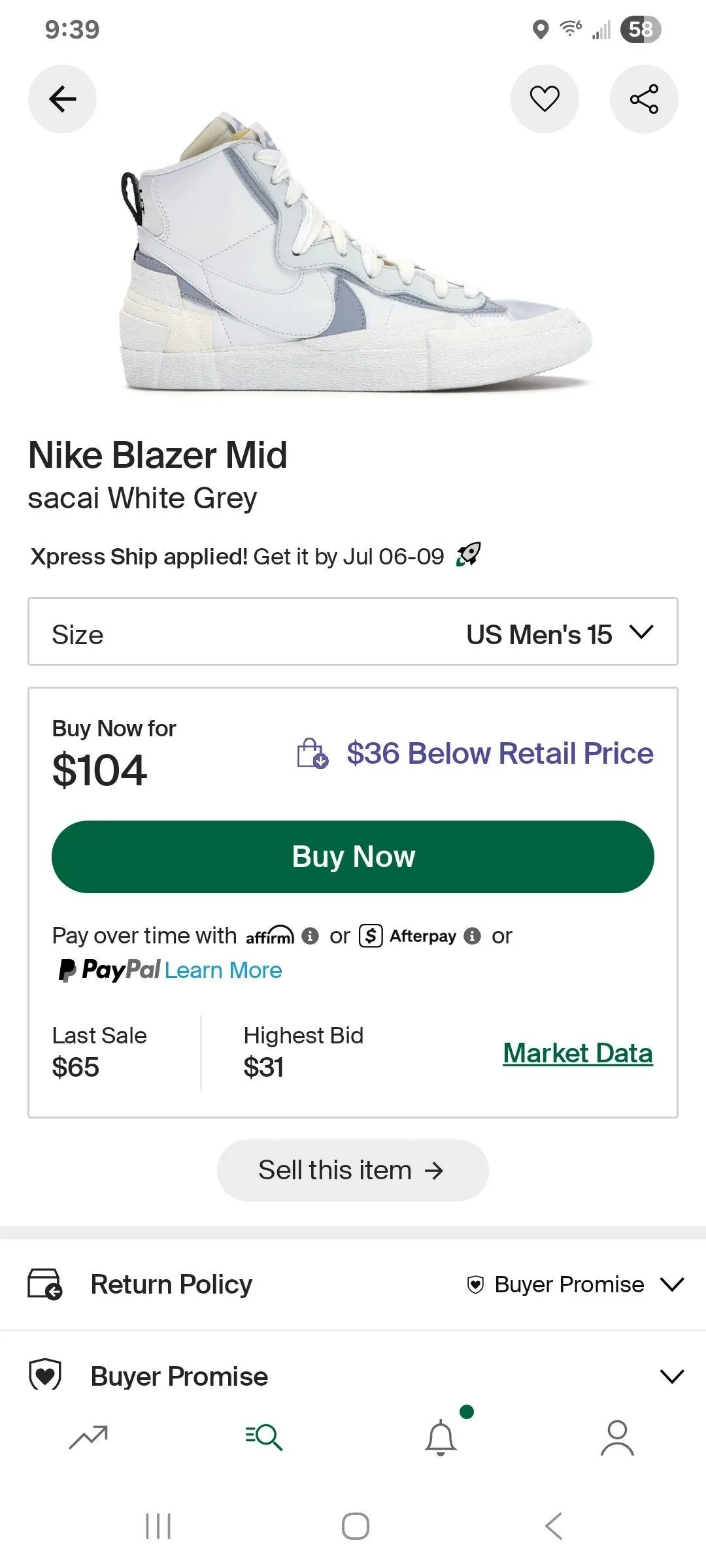Image resolution: width=706 pixels, height=1568 pixels.
Task: Tap the Afterpay info icon
Action: click(x=472, y=936)
